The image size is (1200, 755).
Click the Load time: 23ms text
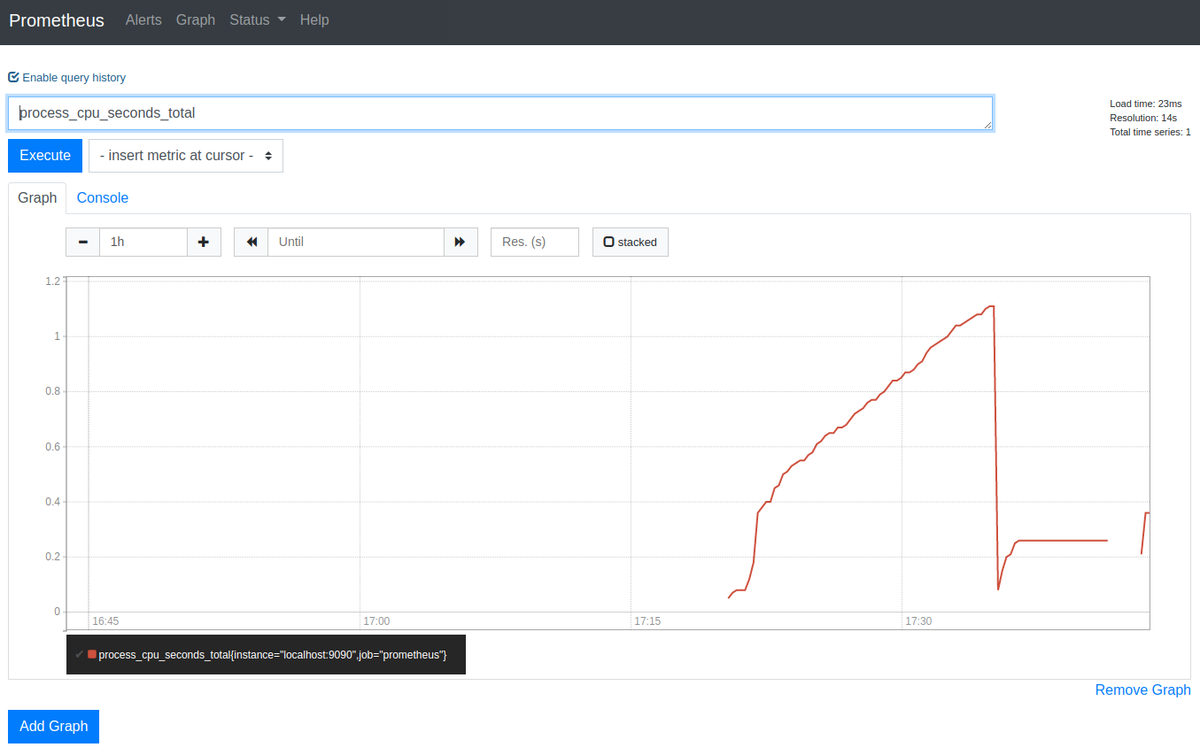(x=1146, y=104)
